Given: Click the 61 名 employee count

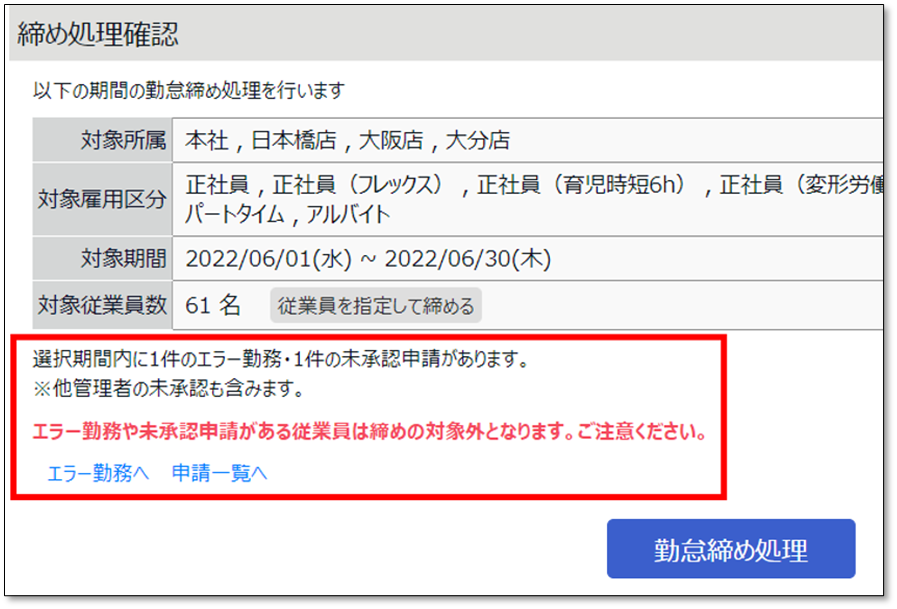Looking at the screenshot, I should pyautogui.click(x=213, y=305).
